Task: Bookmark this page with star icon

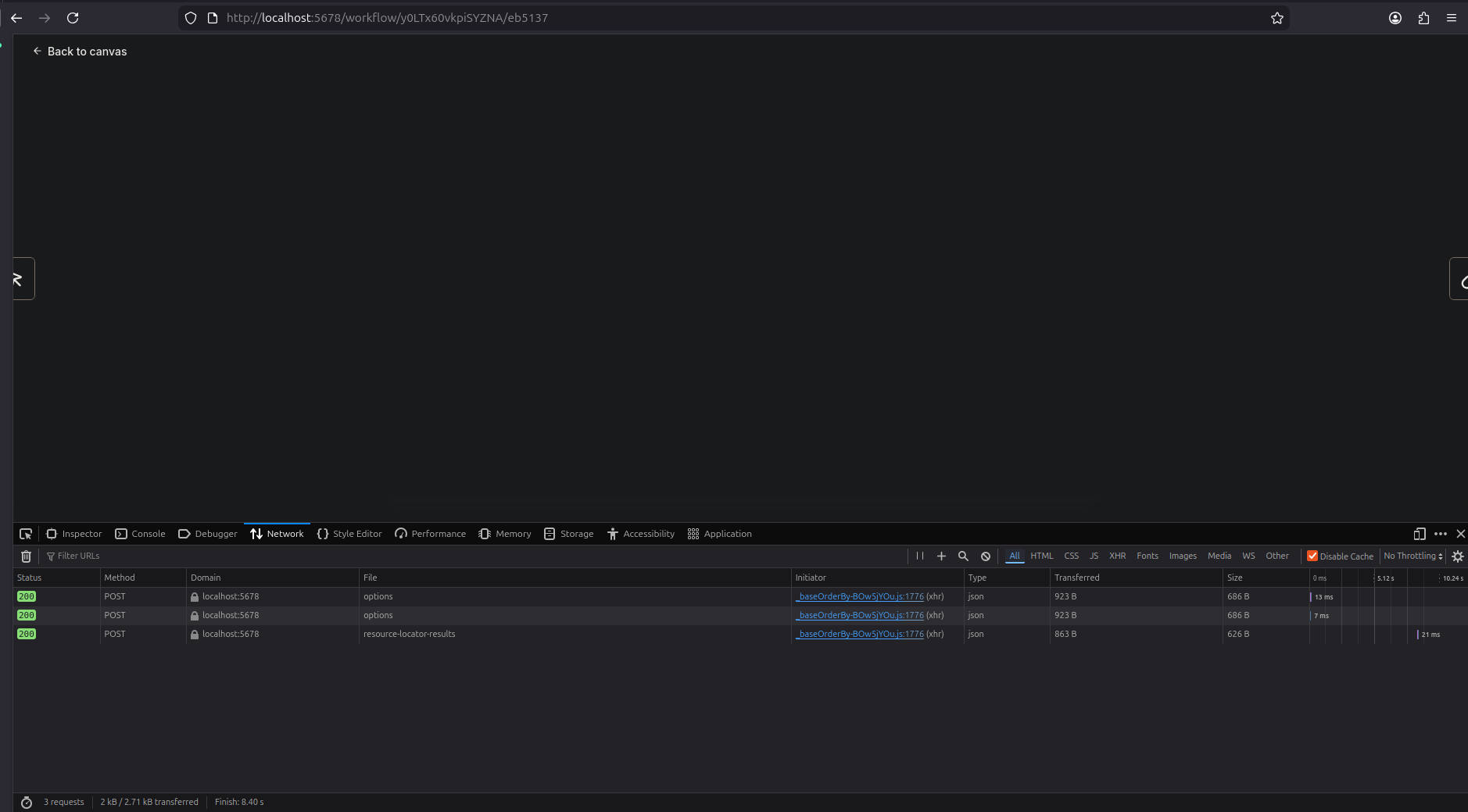Action: pyautogui.click(x=1276, y=18)
